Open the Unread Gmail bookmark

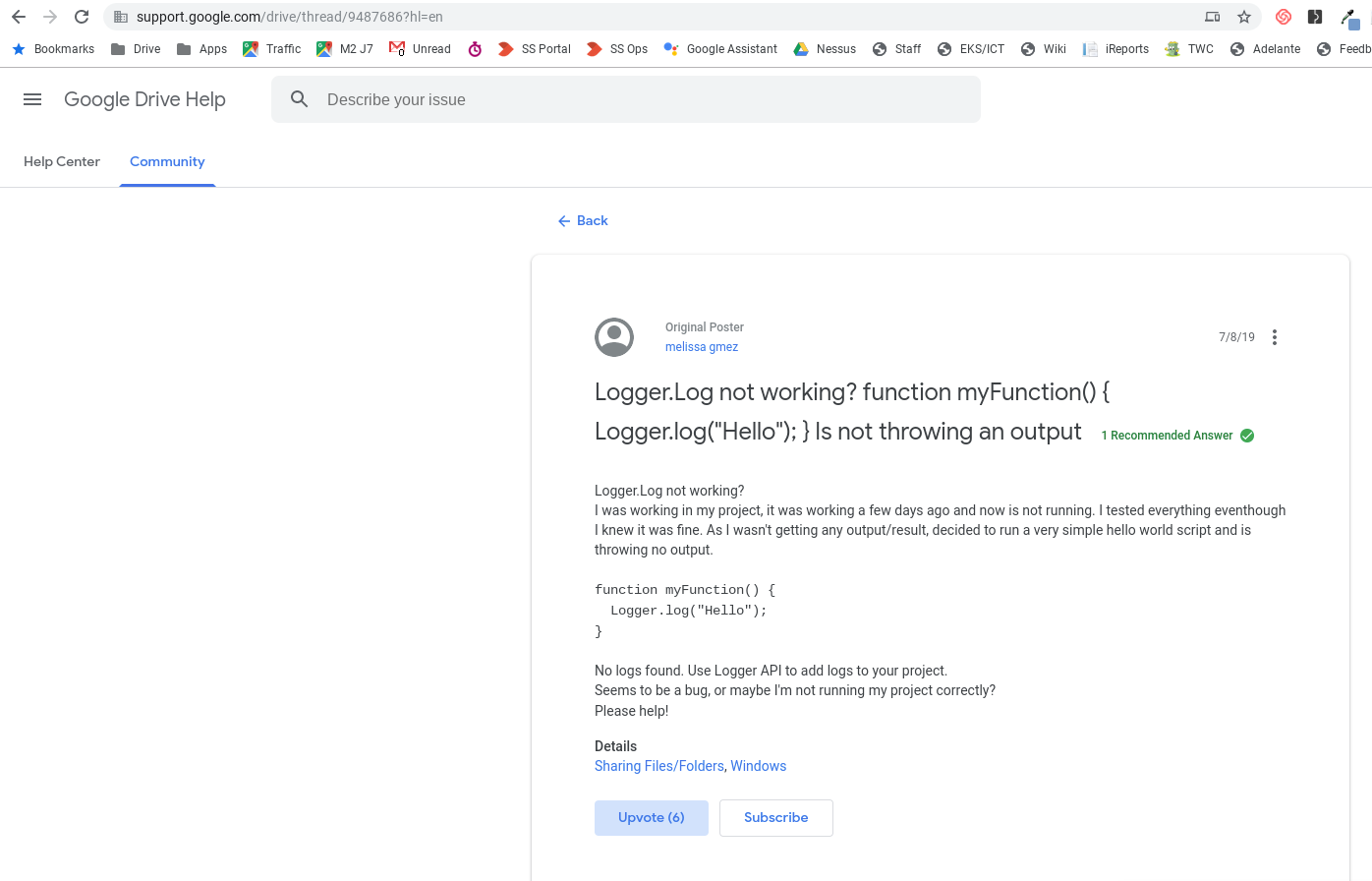pos(420,48)
